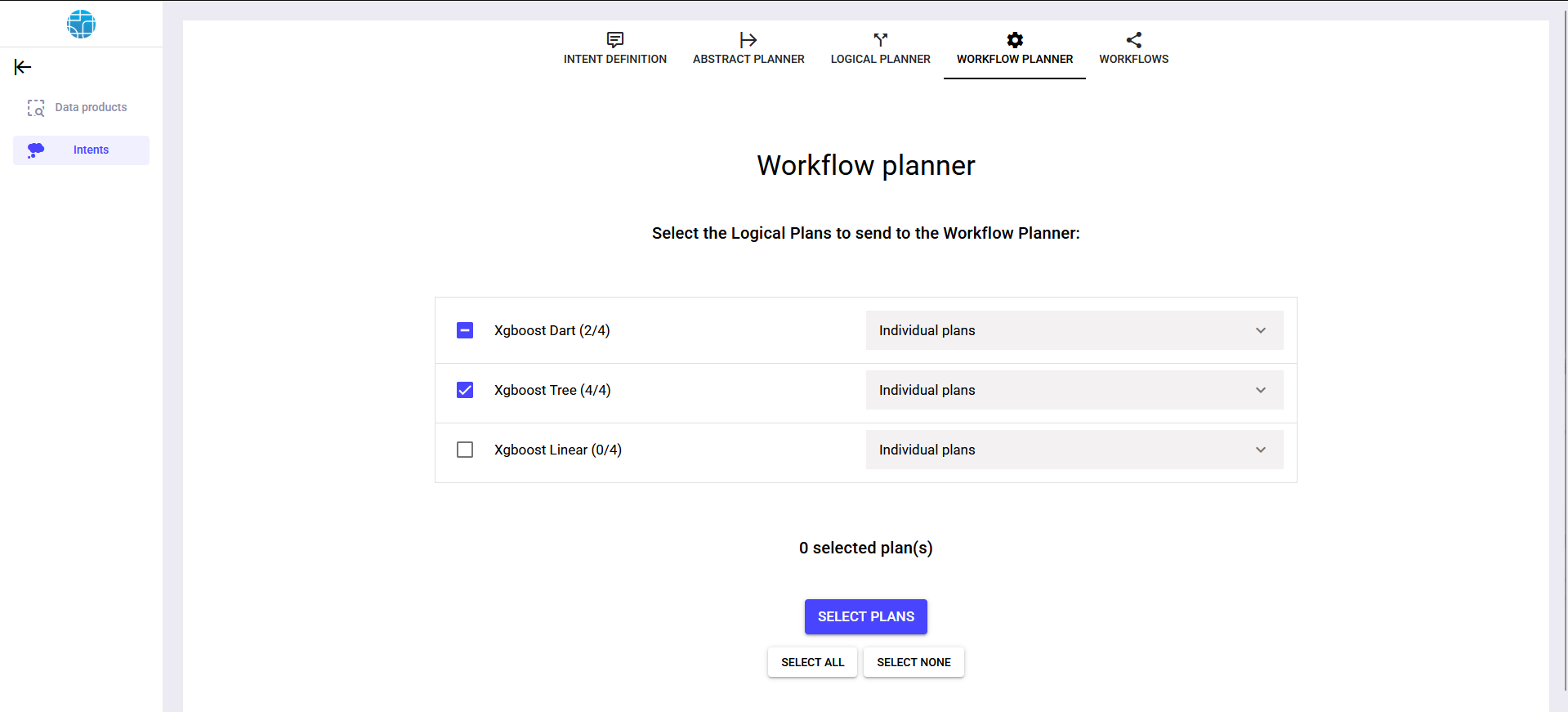
Task: Click the Intents thought bubble icon
Action: pyautogui.click(x=36, y=150)
